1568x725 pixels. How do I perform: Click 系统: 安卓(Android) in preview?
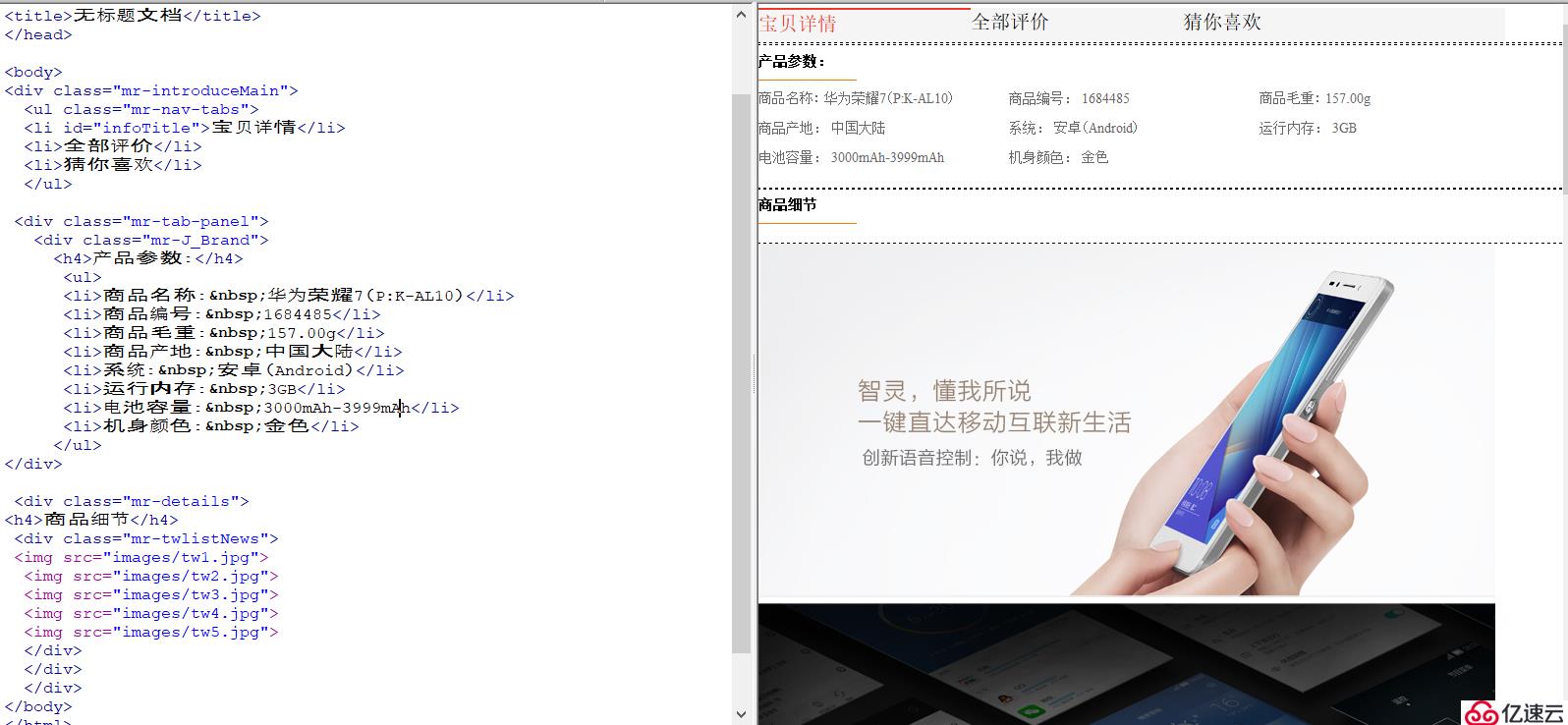[x=1073, y=128]
